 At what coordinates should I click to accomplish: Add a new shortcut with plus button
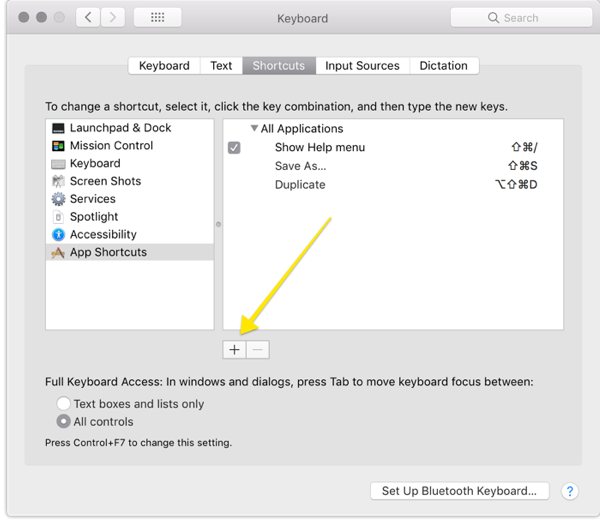[234, 350]
